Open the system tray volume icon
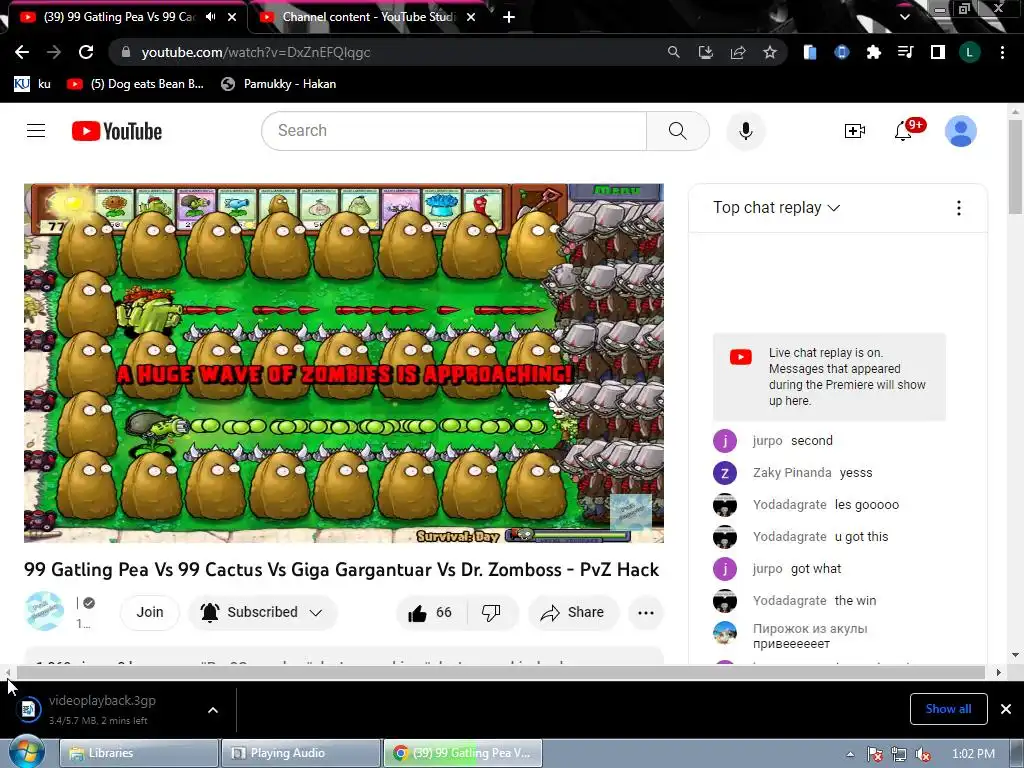The image size is (1024, 768). pyautogui.click(x=923, y=754)
